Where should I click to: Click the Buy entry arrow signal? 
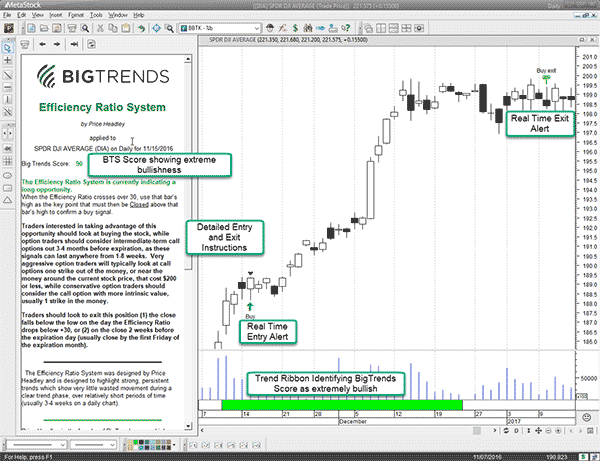(x=250, y=306)
